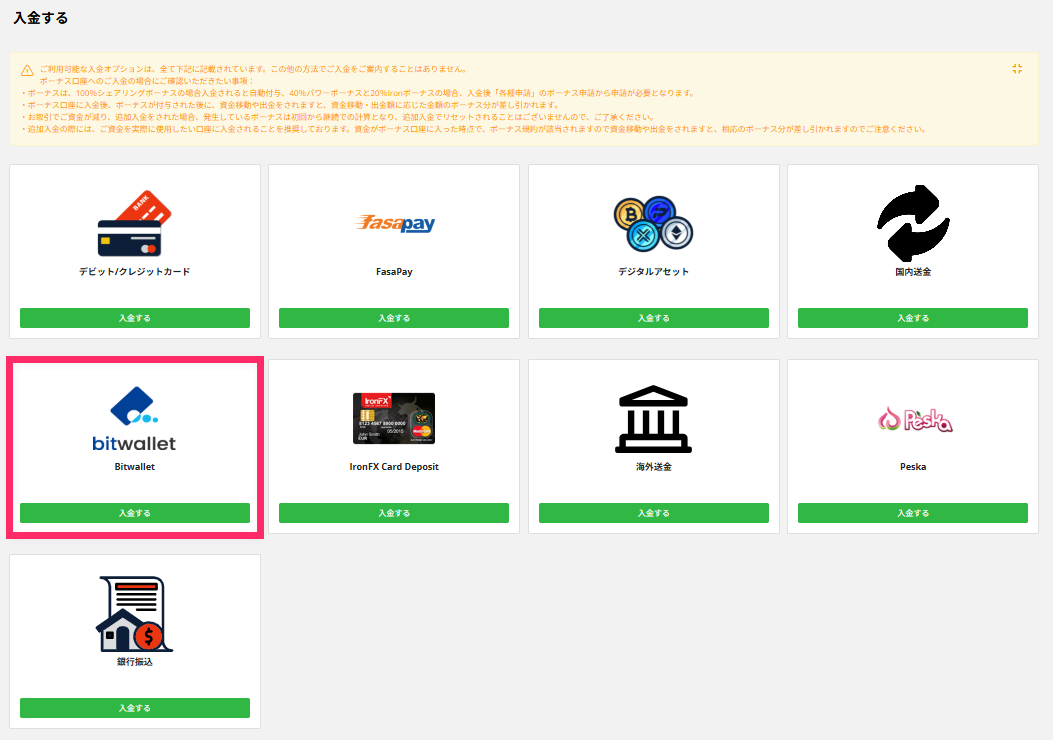This screenshot has width=1053, height=740.
Task: Click the IronFX Card Deposit label
Action: (x=394, y=467)
